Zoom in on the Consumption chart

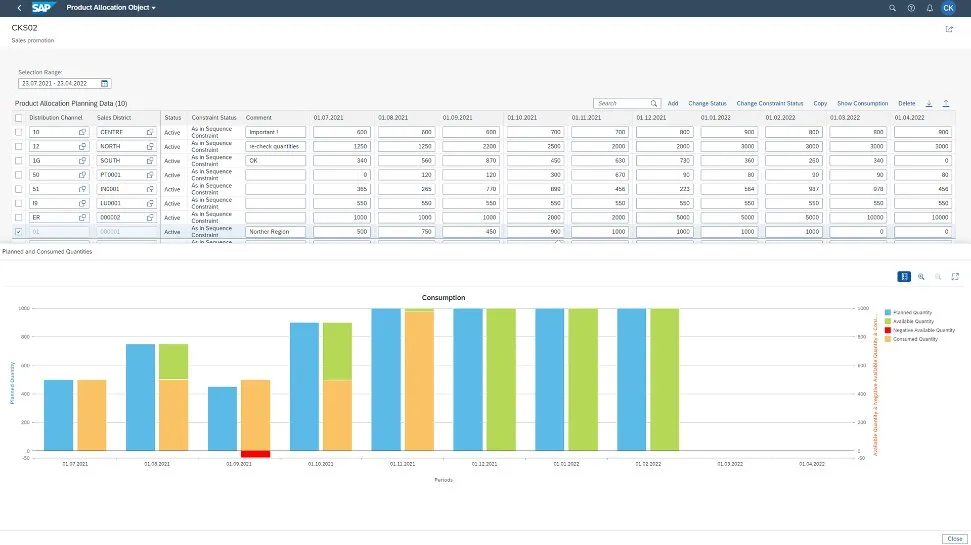[921, 276]
